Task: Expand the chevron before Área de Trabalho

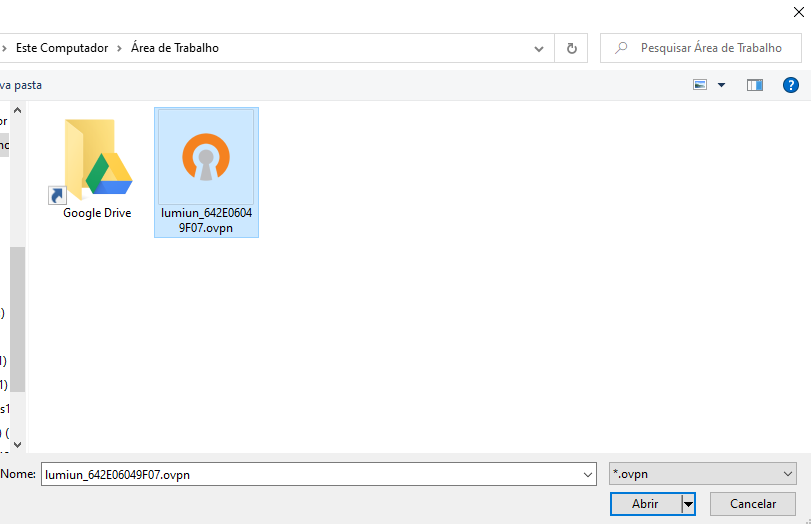Action: (x=119, y=48)
